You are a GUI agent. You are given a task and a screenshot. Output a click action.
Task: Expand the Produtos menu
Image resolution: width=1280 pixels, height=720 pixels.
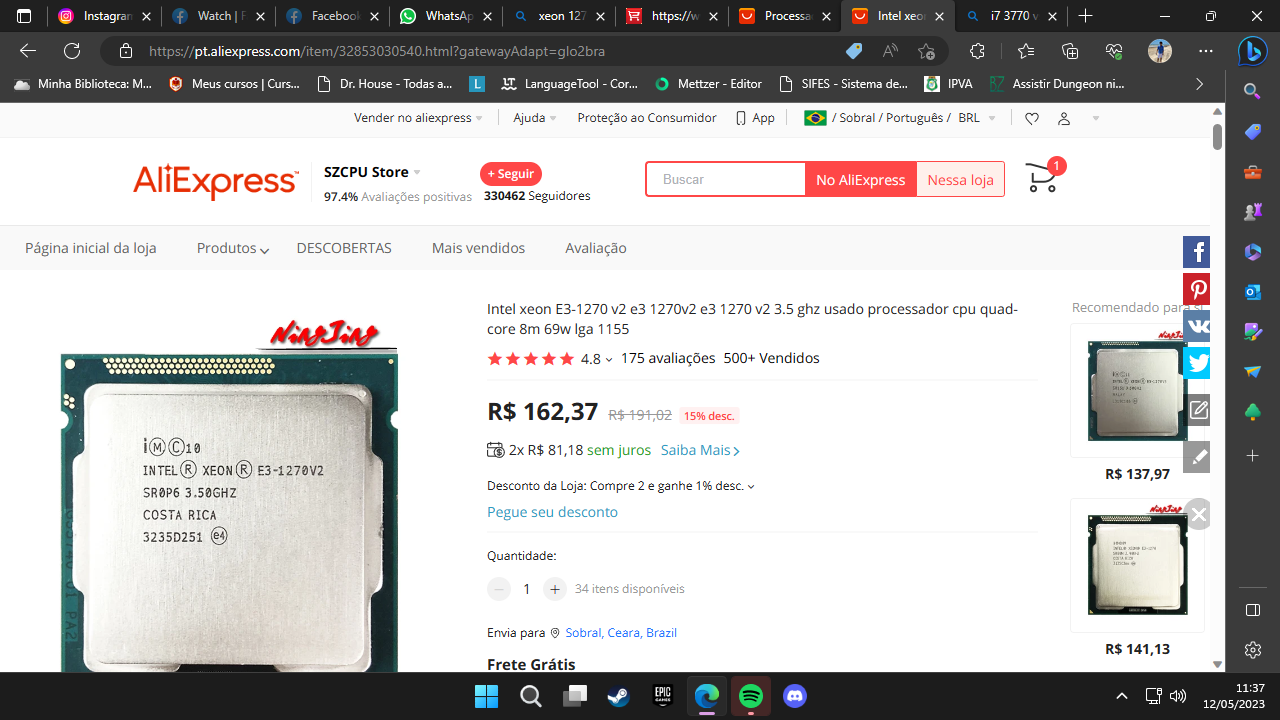[233, 248]
